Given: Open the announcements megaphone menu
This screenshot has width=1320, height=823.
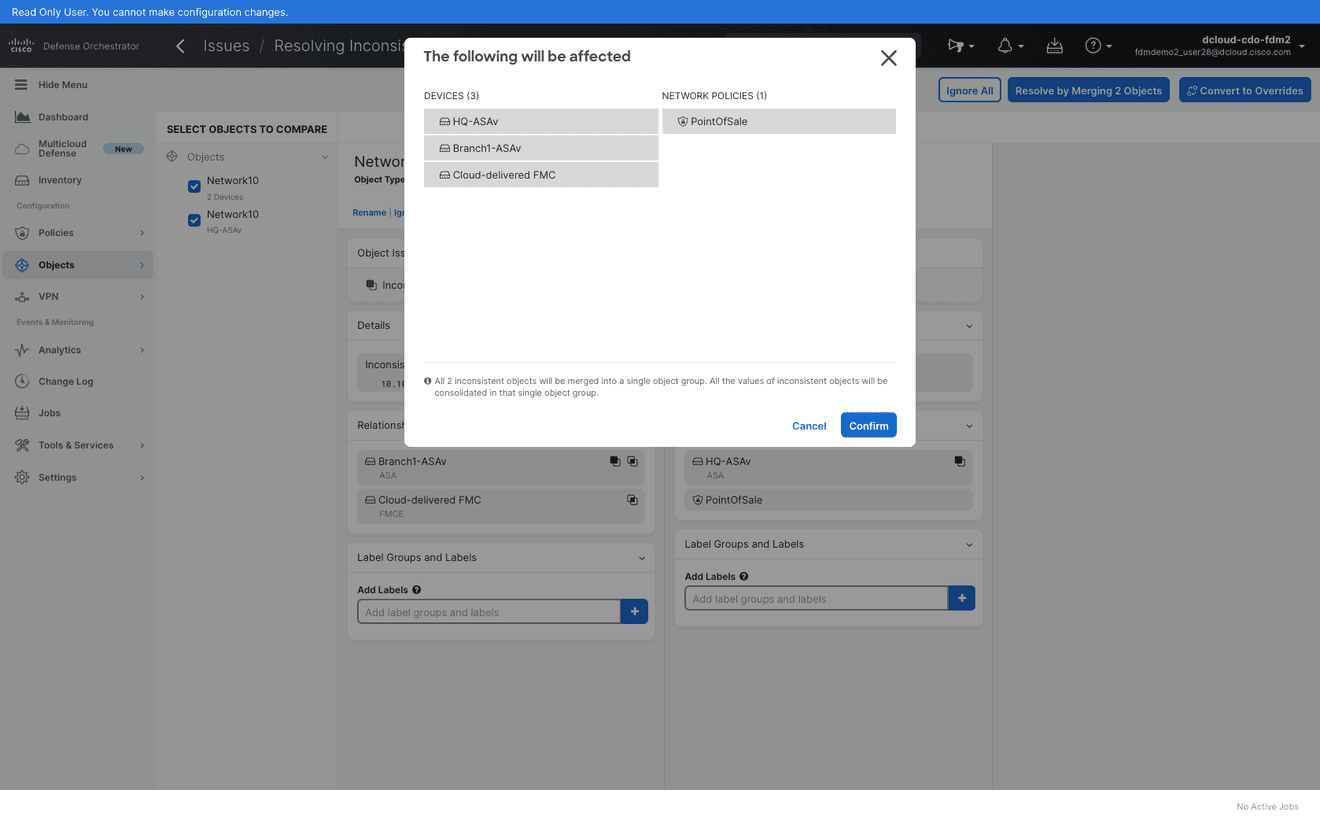Looking at the screenshot, I should point(960,46).
